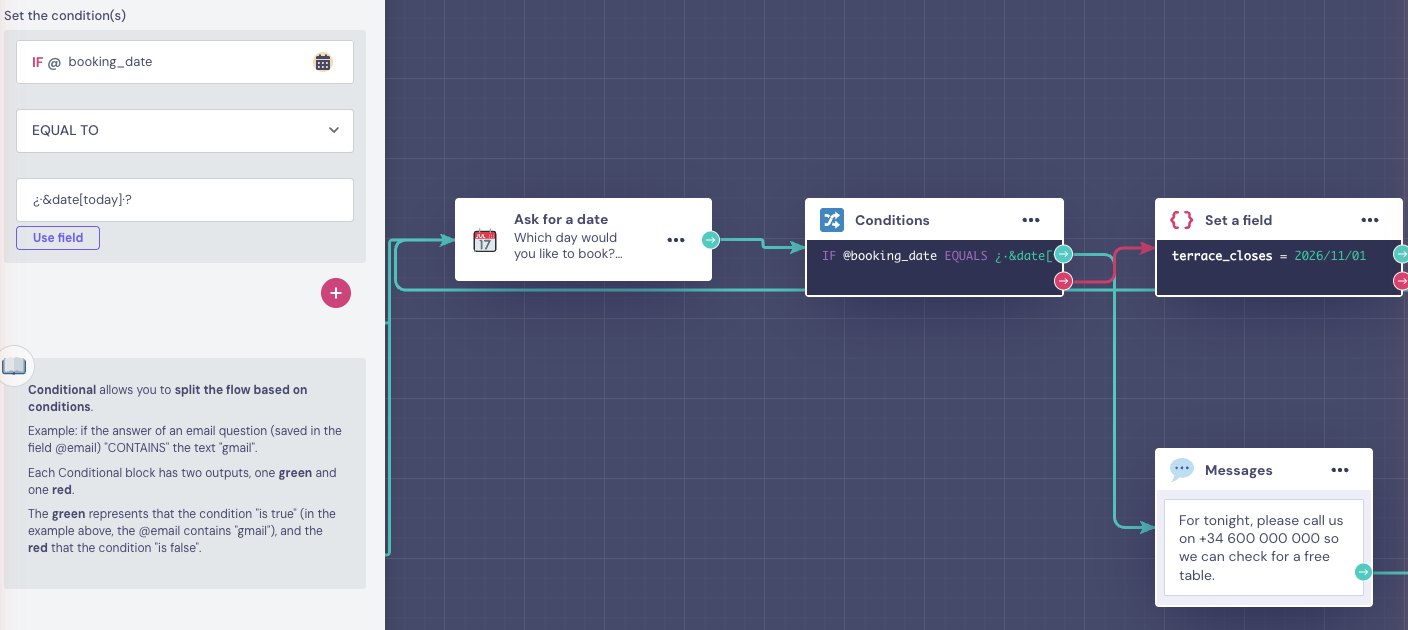Click the IF @booking_date EQUALS condition text
Viewport: 1408px width, 630px height.
936,256
